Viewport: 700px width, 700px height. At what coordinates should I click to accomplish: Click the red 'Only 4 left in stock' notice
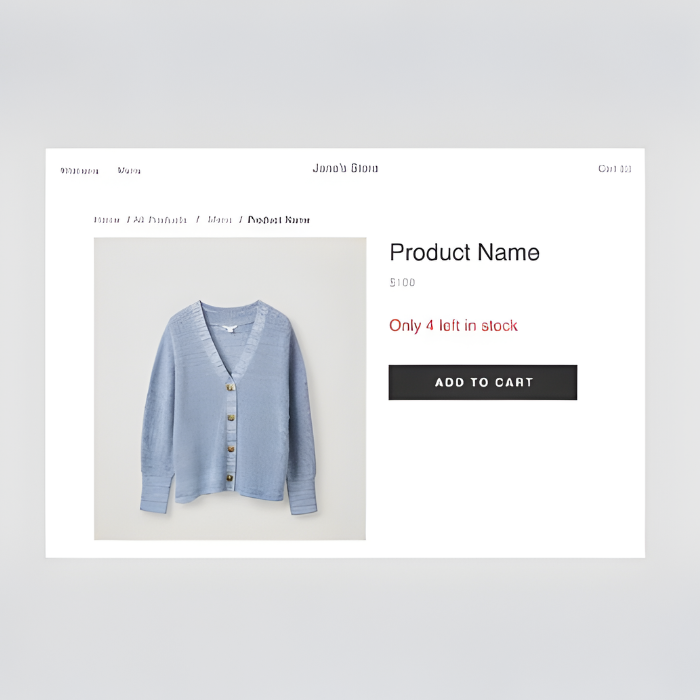(453, 325)
